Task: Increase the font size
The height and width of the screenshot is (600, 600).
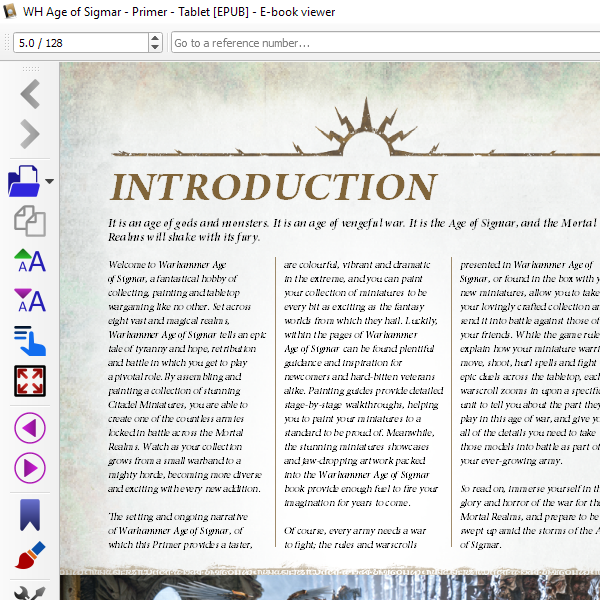Action: pyautogui.click(x=30, y=261)
